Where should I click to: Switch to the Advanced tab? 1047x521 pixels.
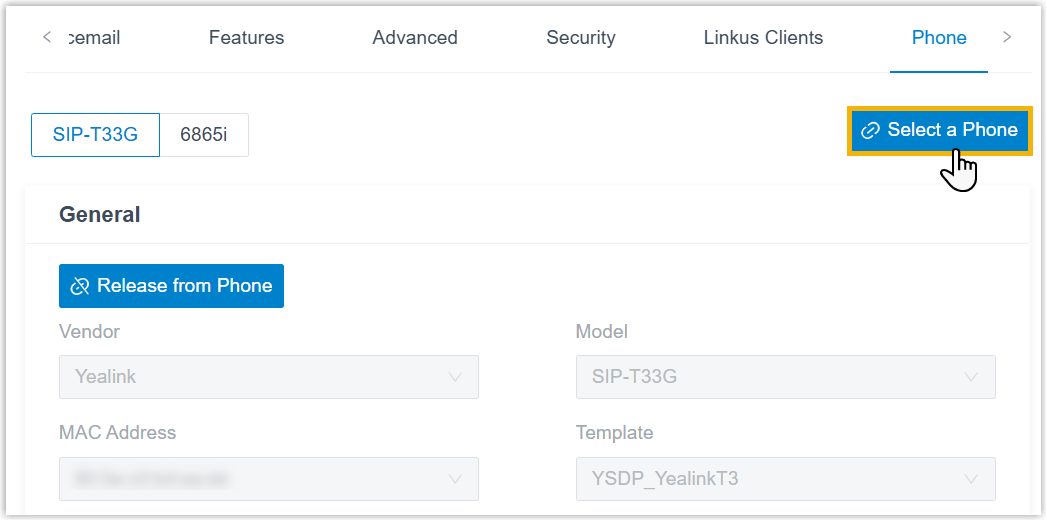(x=415, y=37)
